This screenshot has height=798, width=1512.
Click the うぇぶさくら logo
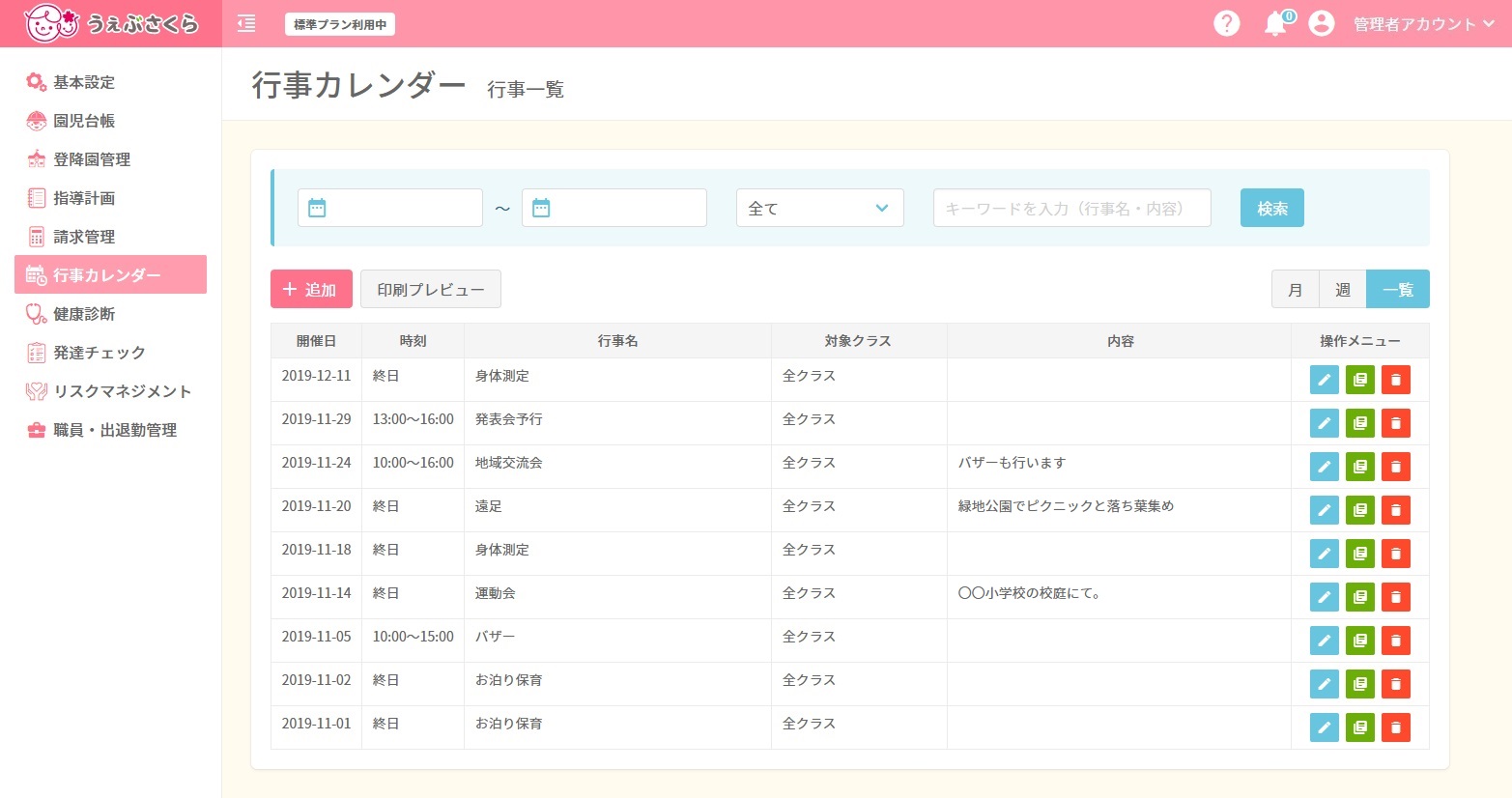[110, 23]
